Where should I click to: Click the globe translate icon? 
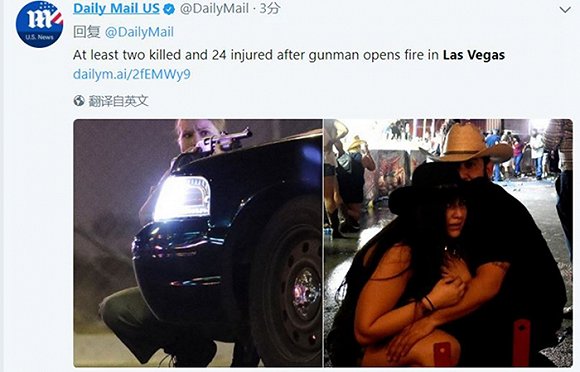pos(79,101)
